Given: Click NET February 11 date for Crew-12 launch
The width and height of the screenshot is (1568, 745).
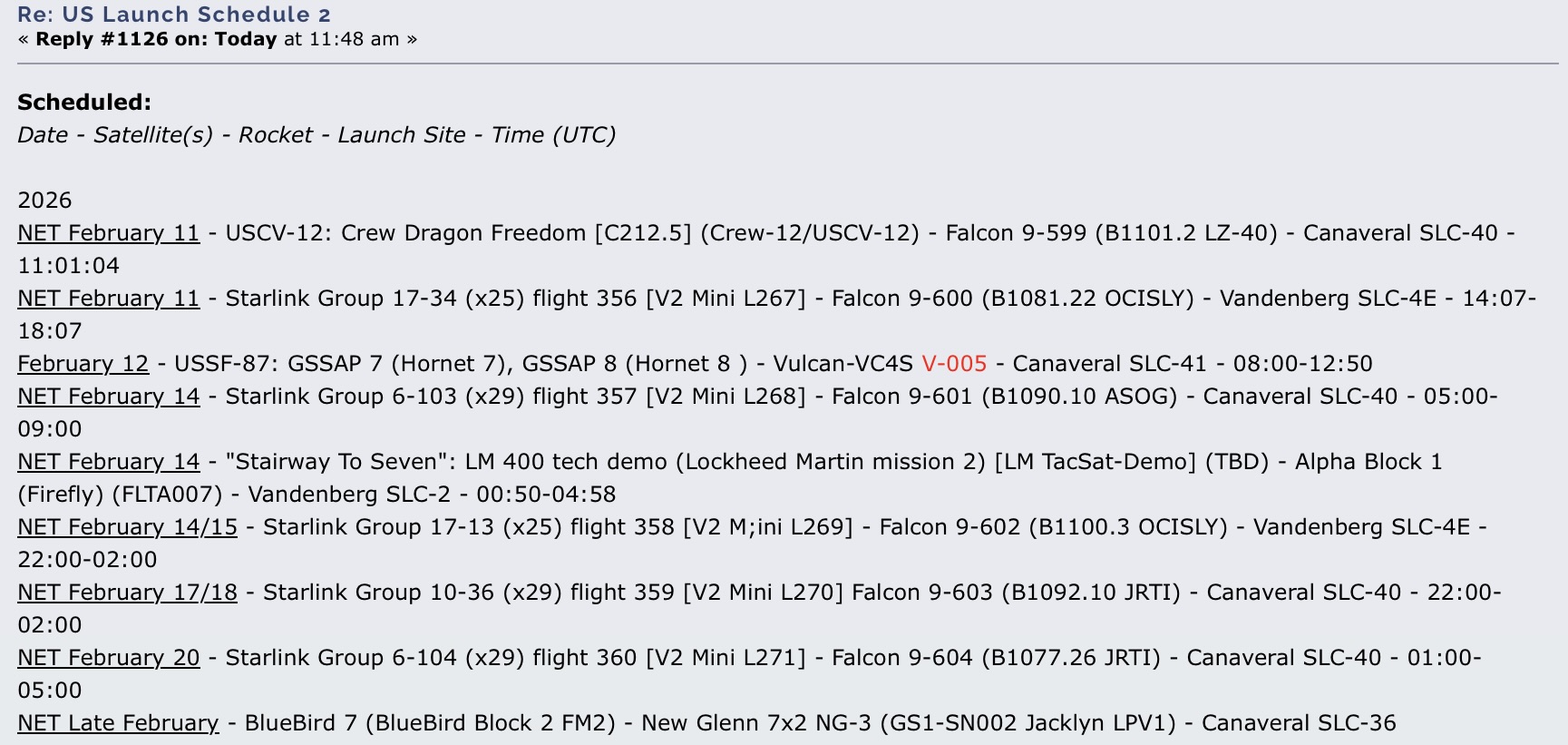Looking at the screenshot, I should [x=108, y=233].
